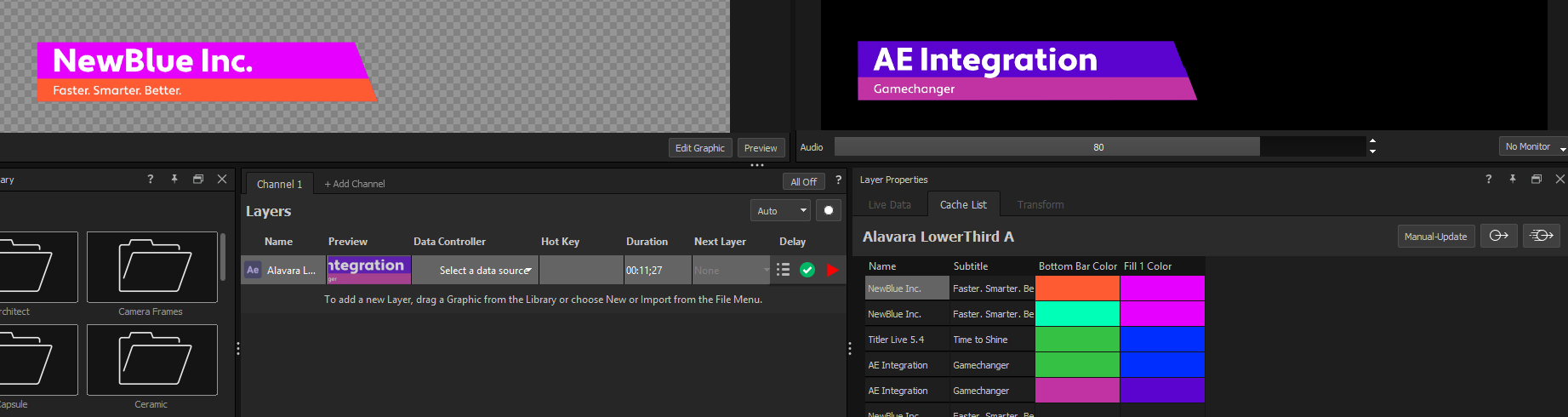Close the Library panel
Viewport: 1568px width, 417px height.
(x=222, y=179)
